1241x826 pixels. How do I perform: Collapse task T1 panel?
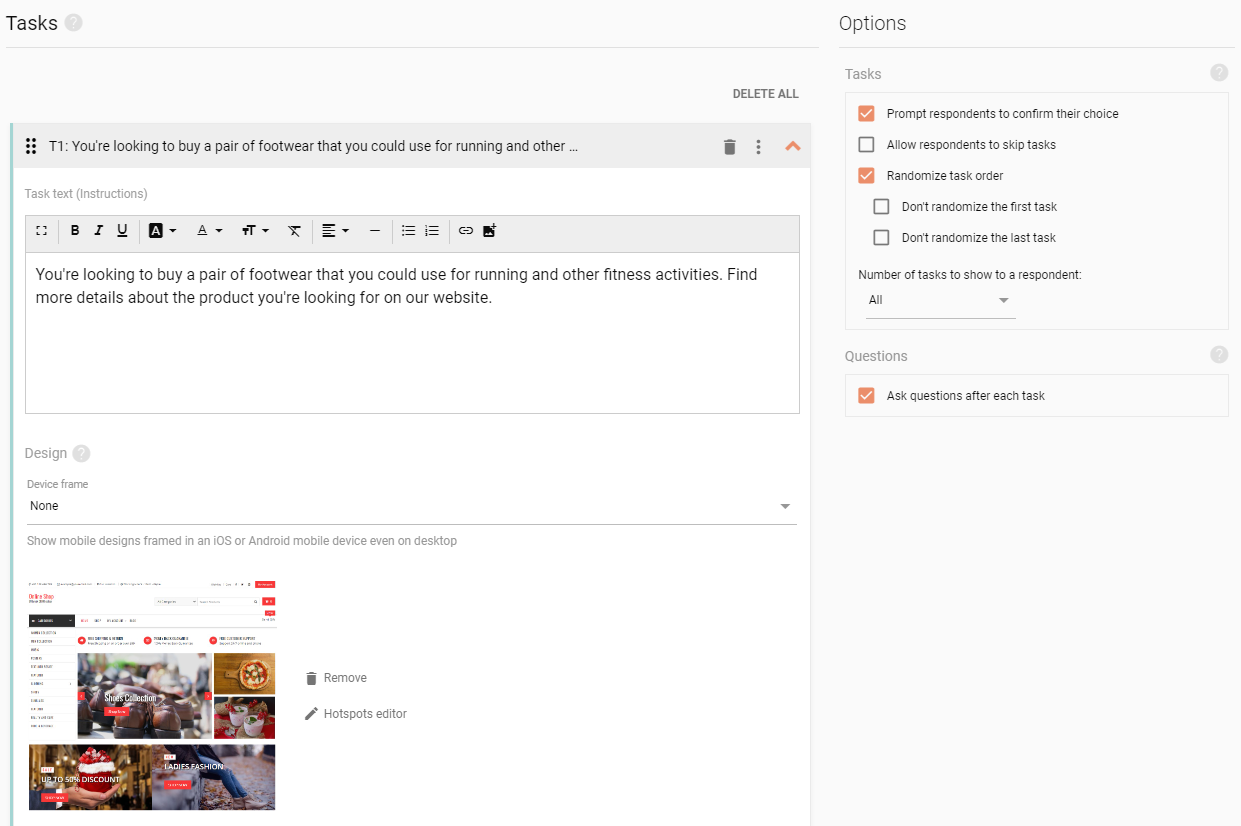pyautogui.click(x=793, y=146)
